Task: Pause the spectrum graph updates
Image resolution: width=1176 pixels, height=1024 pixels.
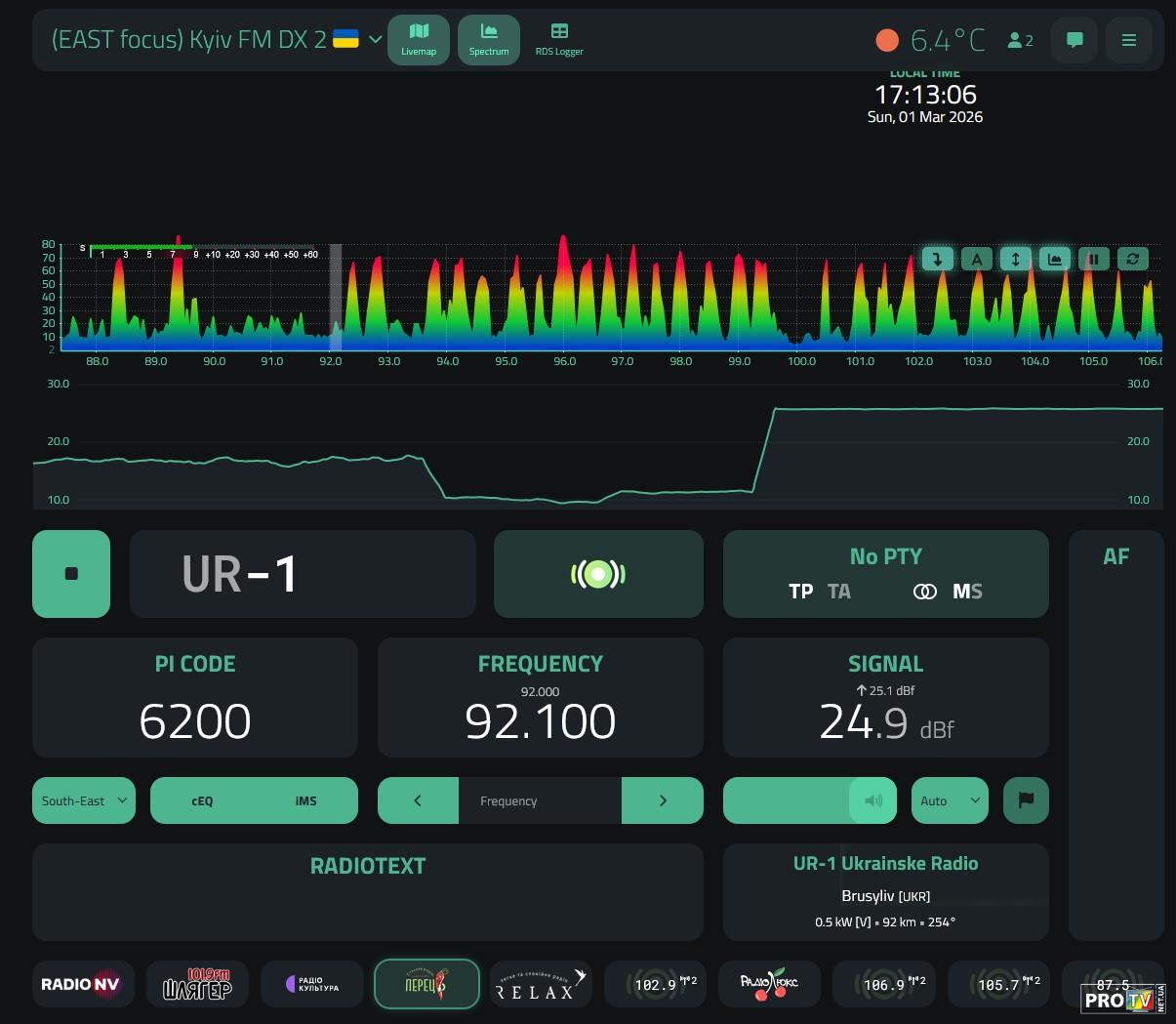Action: (x=1093, y=259)
